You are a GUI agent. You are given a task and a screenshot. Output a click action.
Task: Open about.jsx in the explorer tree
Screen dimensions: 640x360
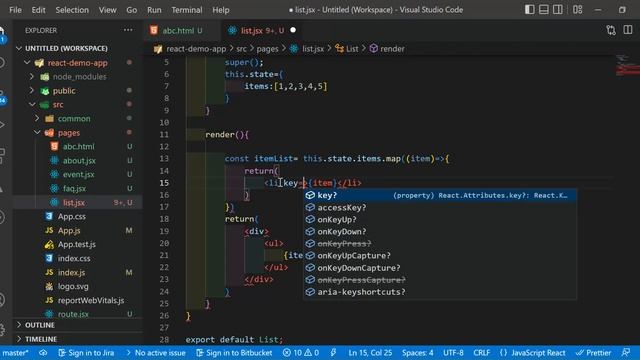click(79, 160)
